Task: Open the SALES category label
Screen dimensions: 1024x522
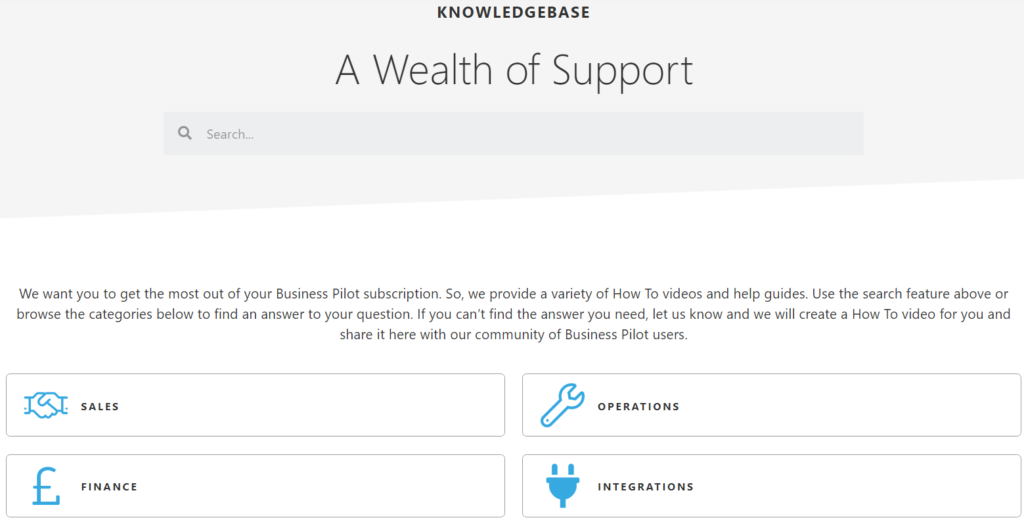Action: coord(100,406)
